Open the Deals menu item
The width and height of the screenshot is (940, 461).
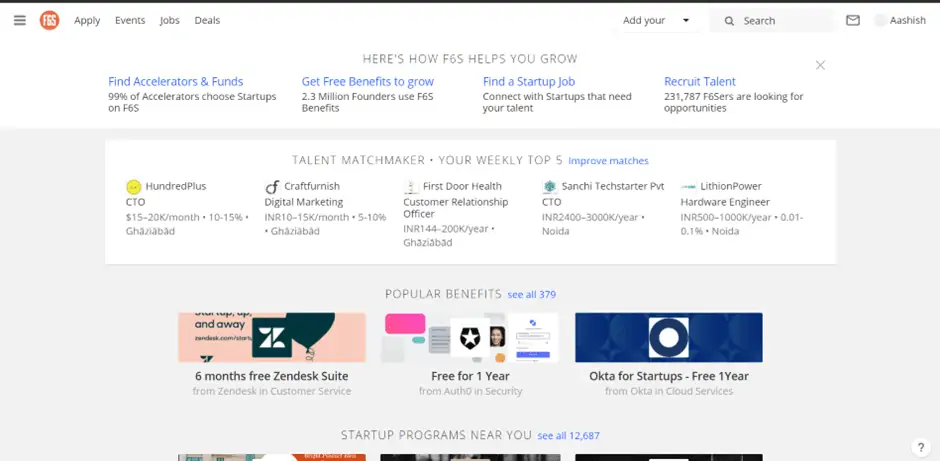pos(207,20)
